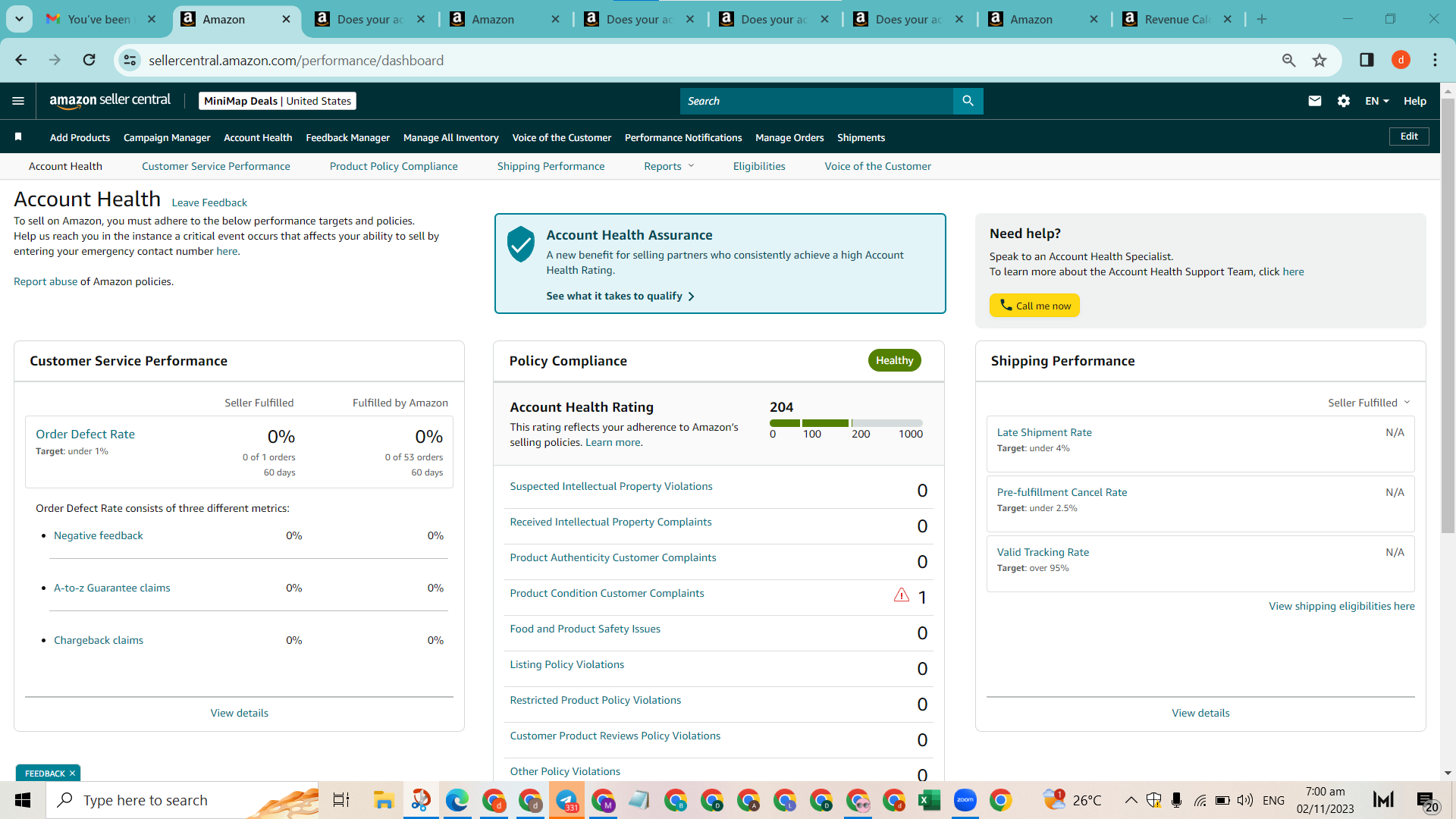The width and height of the screenshot is (1456, 819).
Task: Open the tab search chevron in Chrome
Action: click(x=19, y=19)
